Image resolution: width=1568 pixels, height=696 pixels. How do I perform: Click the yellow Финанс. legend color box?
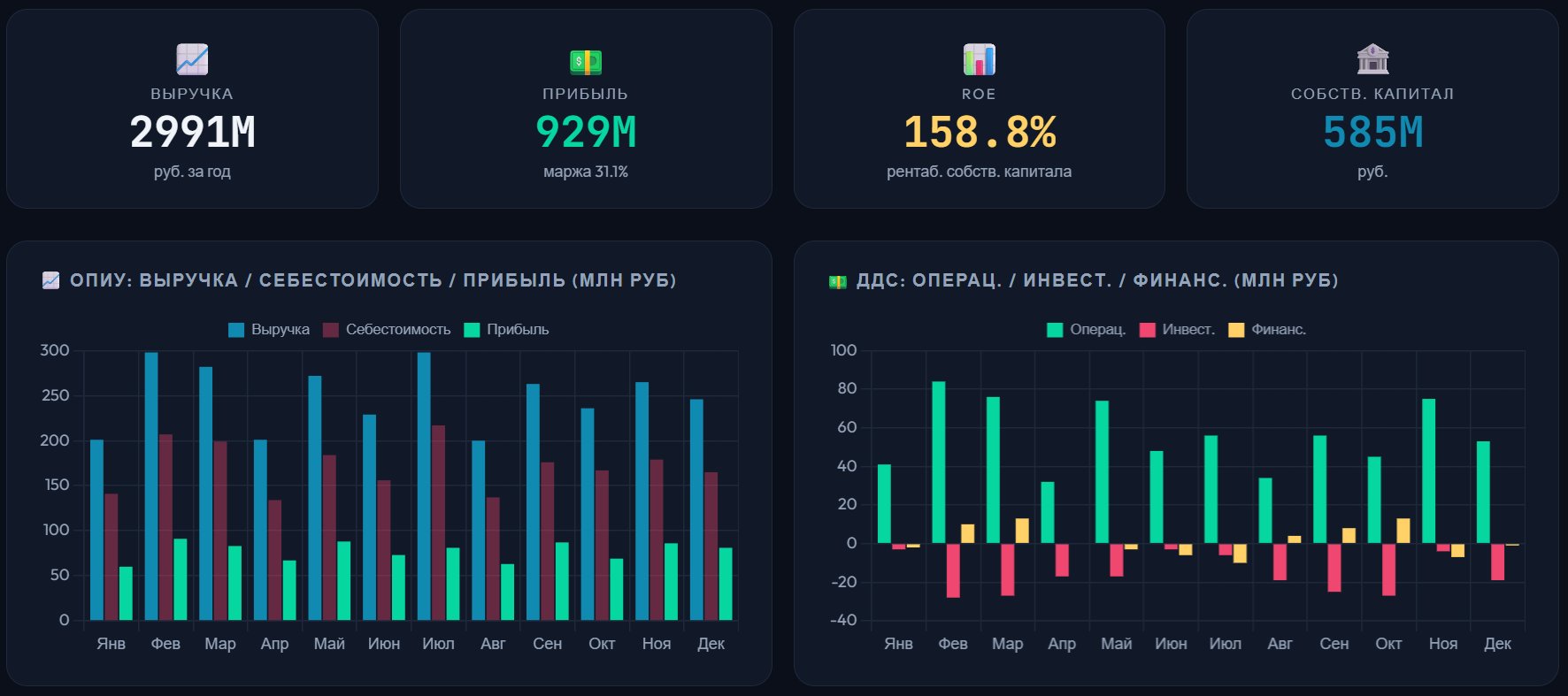click(1236, 330)
